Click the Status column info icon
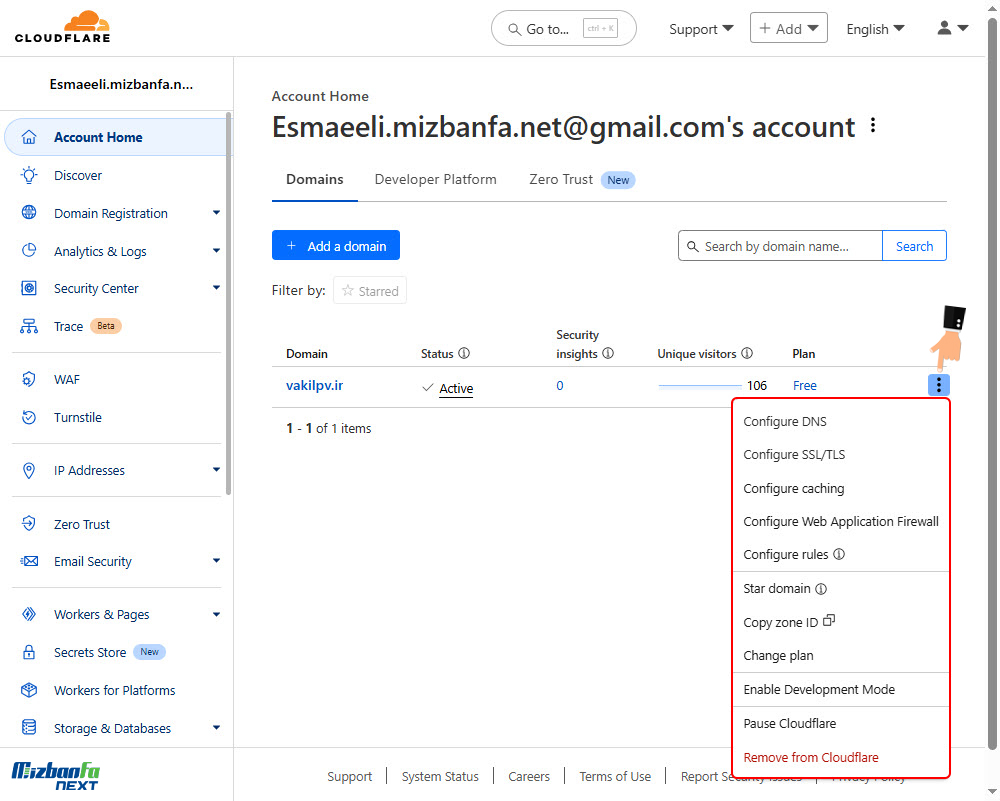Viewport: 1000px width, 801px height. point(464,353)
